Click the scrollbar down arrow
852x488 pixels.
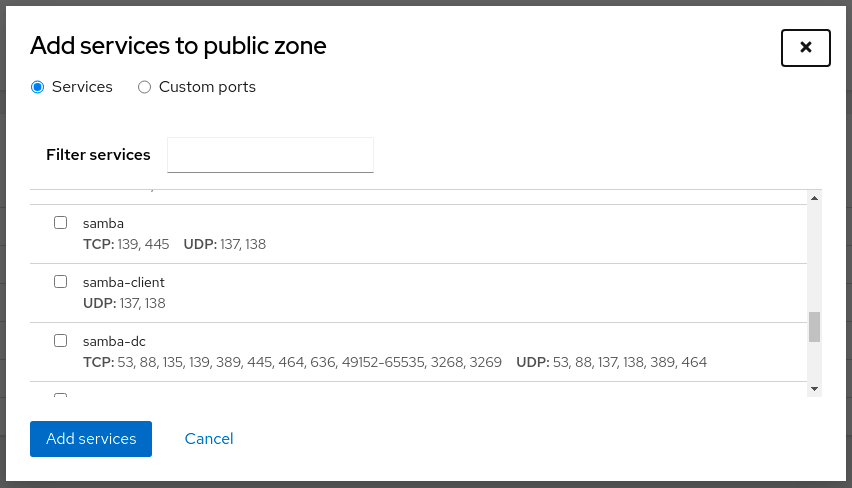tap(814, 388)
